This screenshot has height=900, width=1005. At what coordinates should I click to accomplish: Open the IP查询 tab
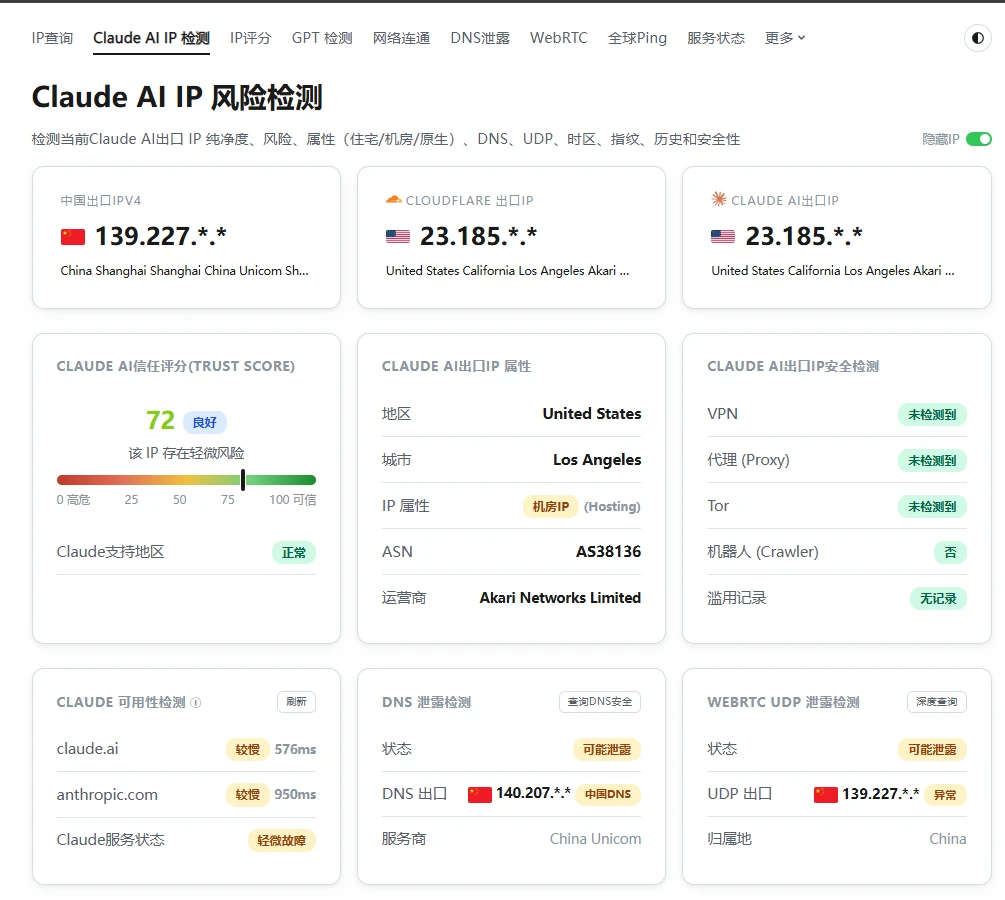[x=53, y=38]
